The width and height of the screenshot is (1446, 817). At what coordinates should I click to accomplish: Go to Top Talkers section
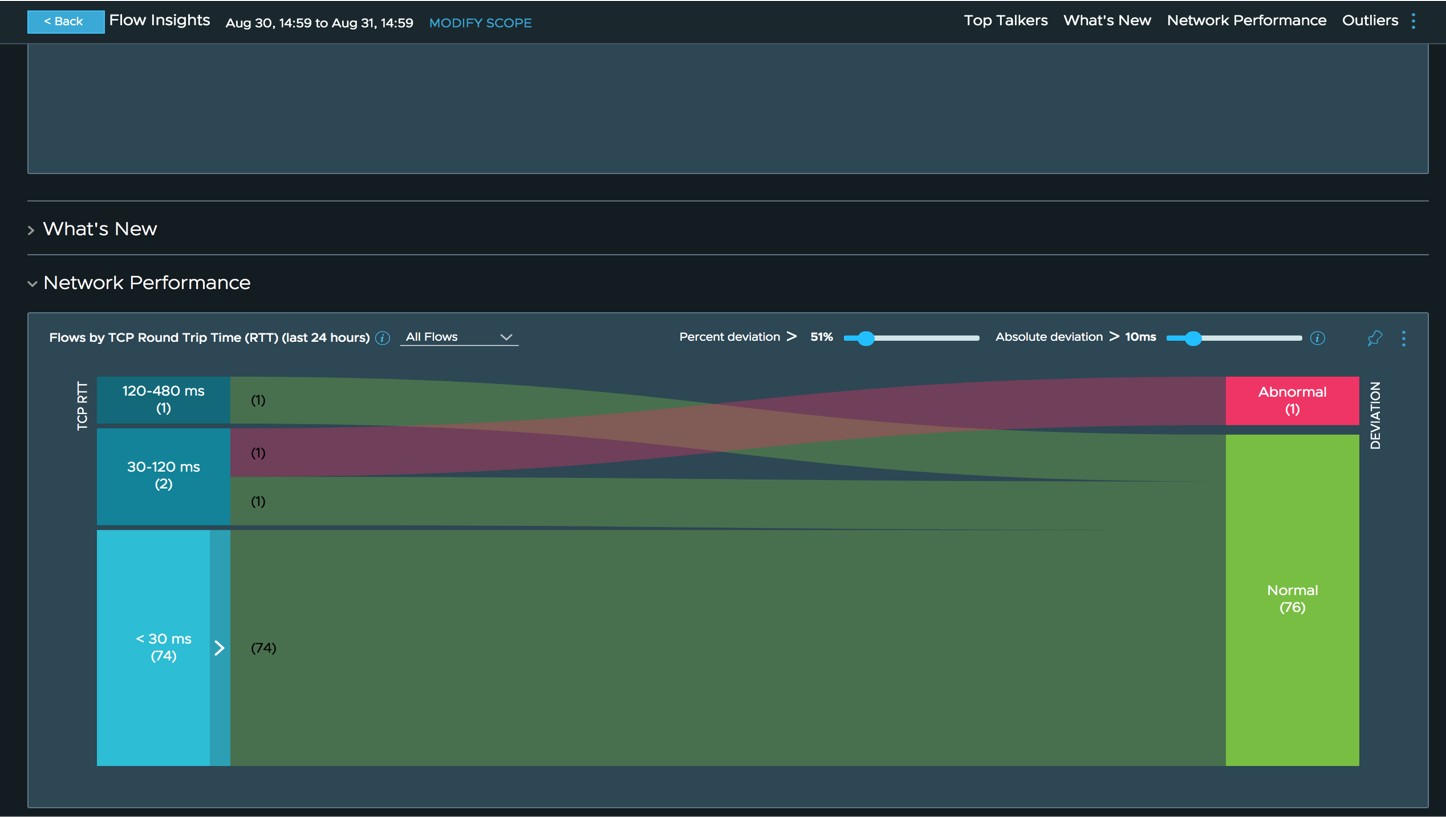[1005, 20]
